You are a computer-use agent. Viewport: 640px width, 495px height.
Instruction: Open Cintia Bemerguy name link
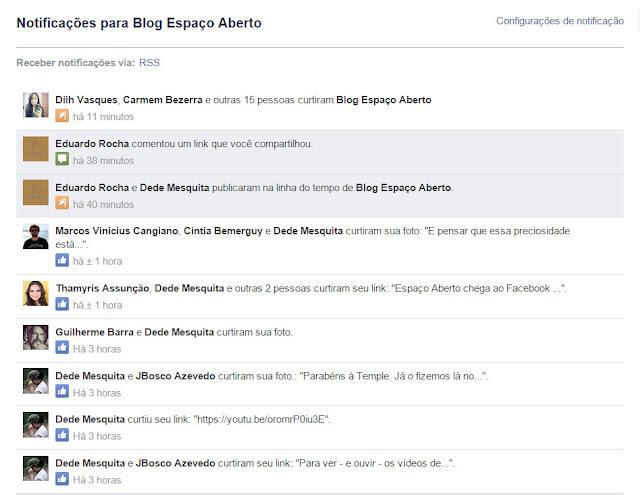pyautogui.click(x=223, y=231)
